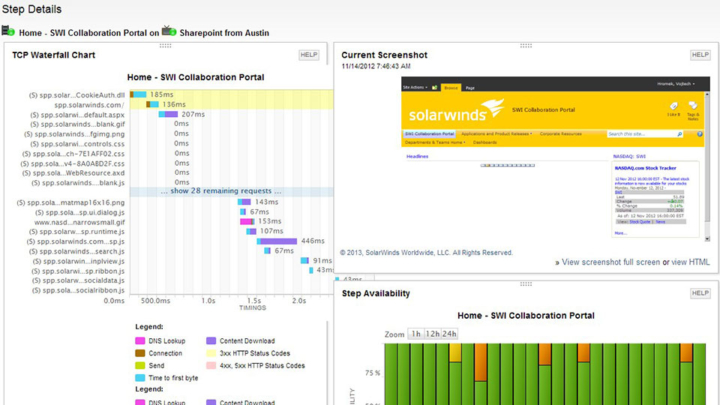Image resolution: width=720 pixels, height=405 pixels.
Task: Select spp.solarwin...inplview.js request label
Action: click(x=79, y=261)
